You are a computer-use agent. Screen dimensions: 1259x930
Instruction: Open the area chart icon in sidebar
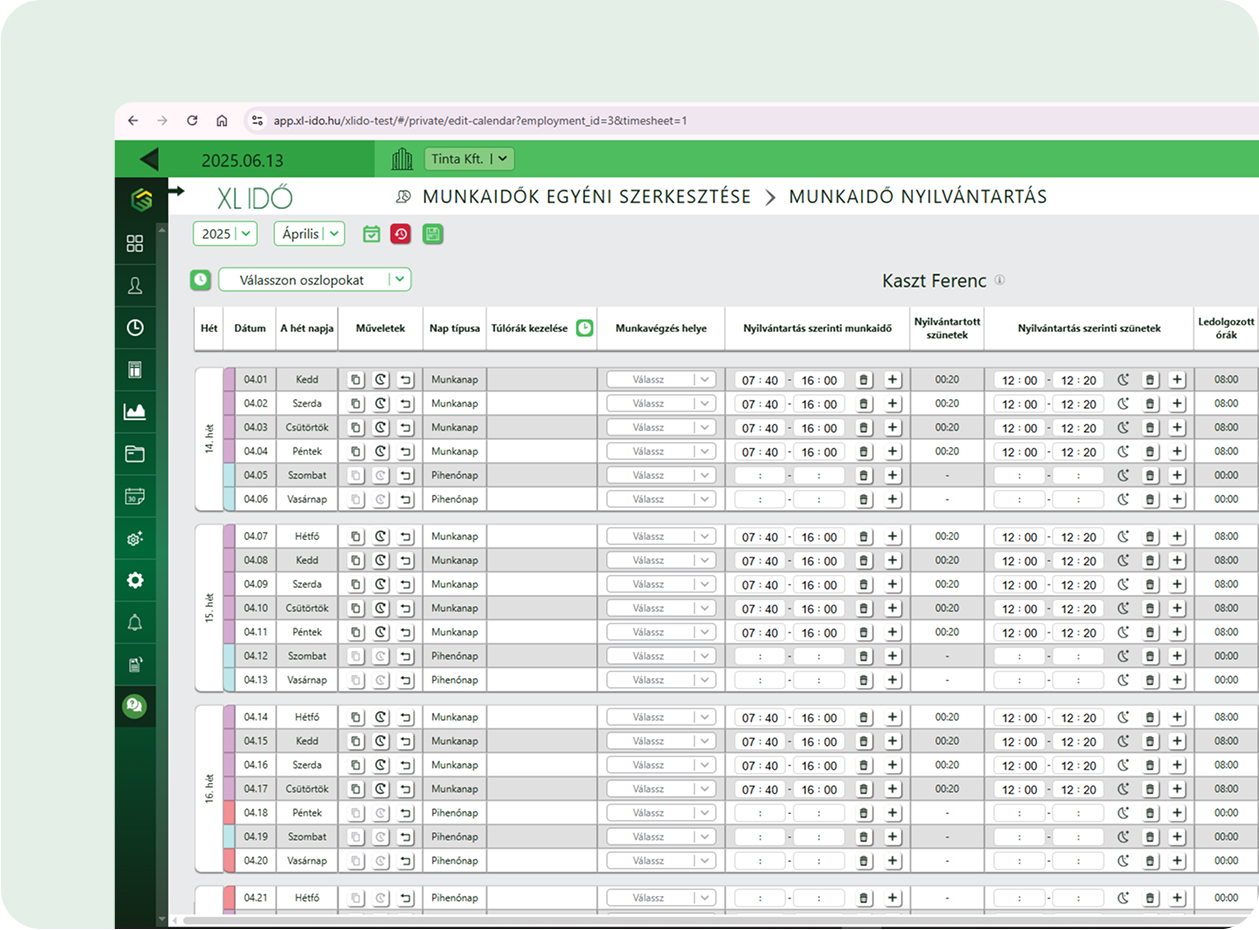pyautogui.click(x=135, y=411)
